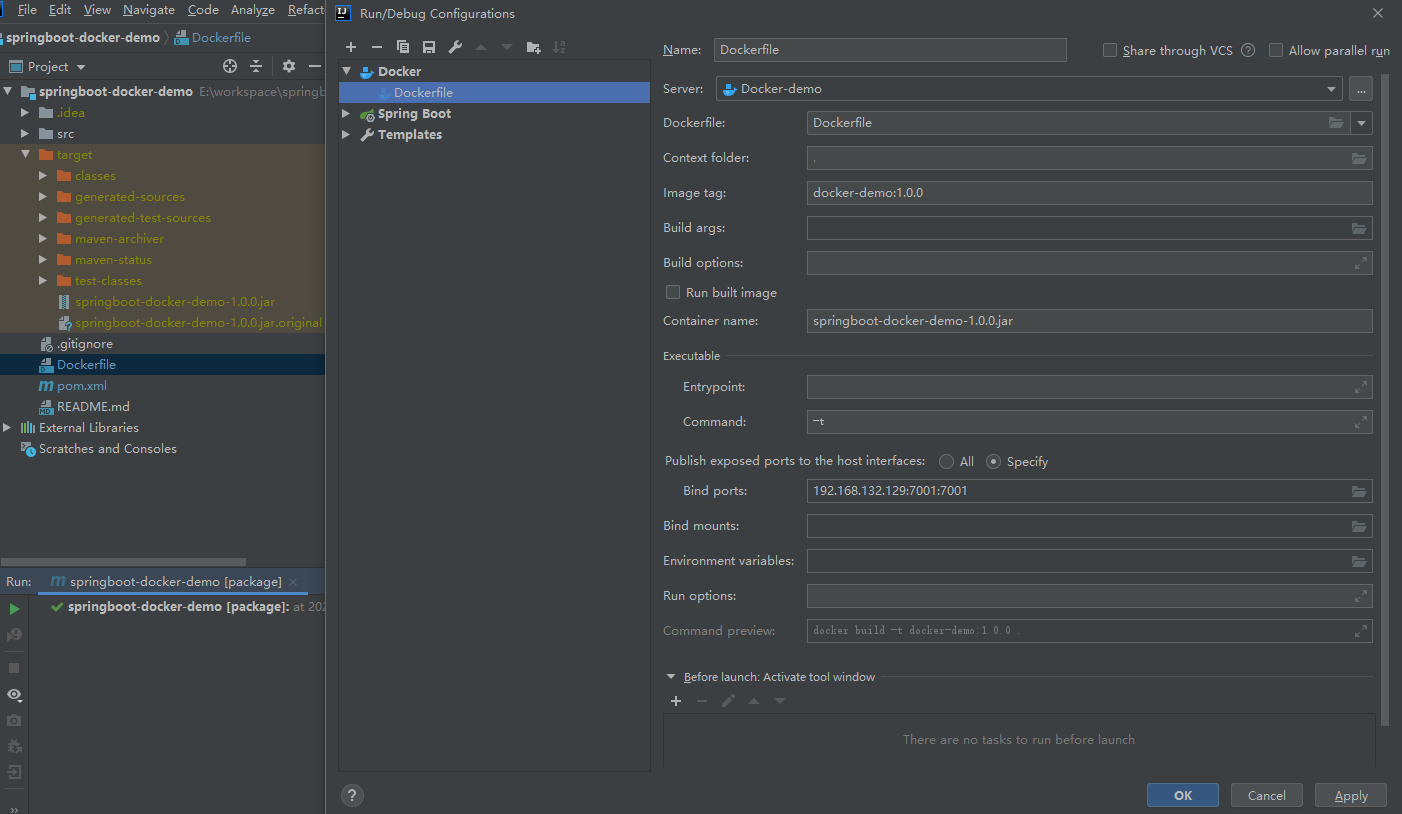
Task: Open Bind ports browse folder icon
Action: pyautogui.click(x=1359, y=491)
